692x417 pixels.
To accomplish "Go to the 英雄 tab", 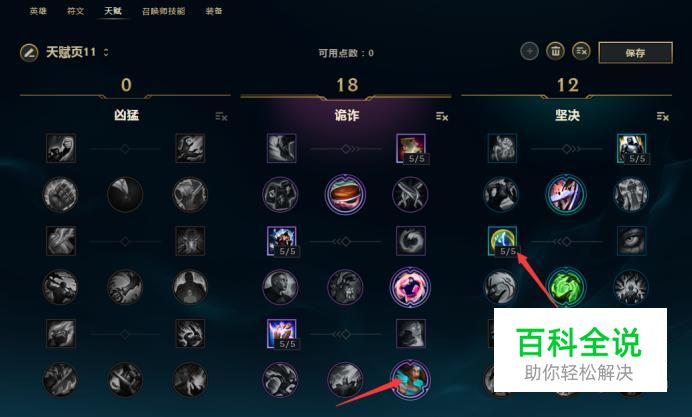I will point(38,11).
